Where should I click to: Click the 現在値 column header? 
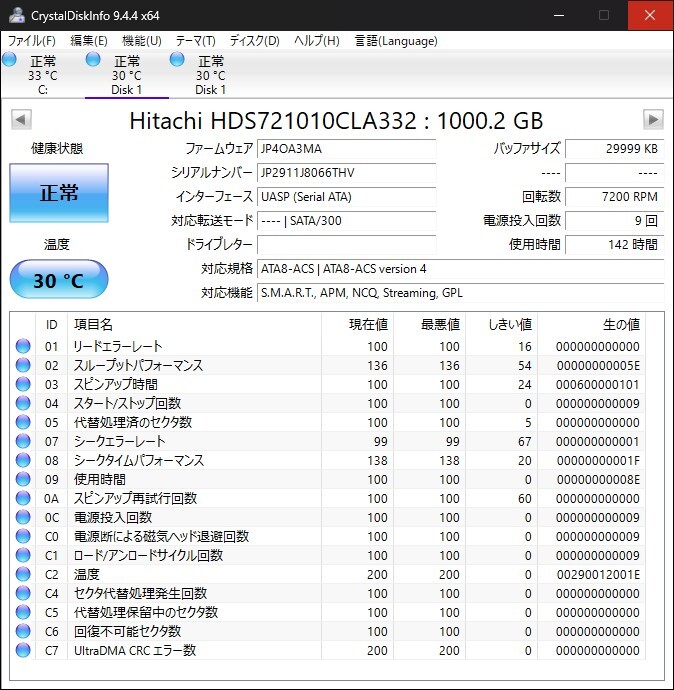coord(358,325)
